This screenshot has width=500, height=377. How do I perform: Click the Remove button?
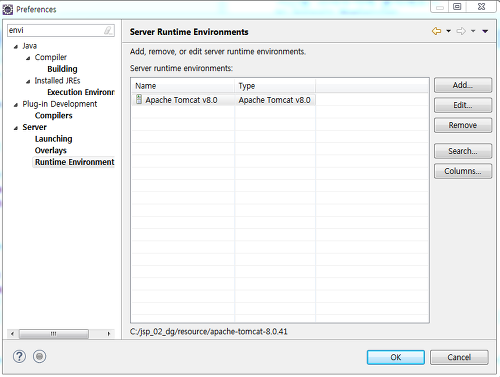point(463,125)
